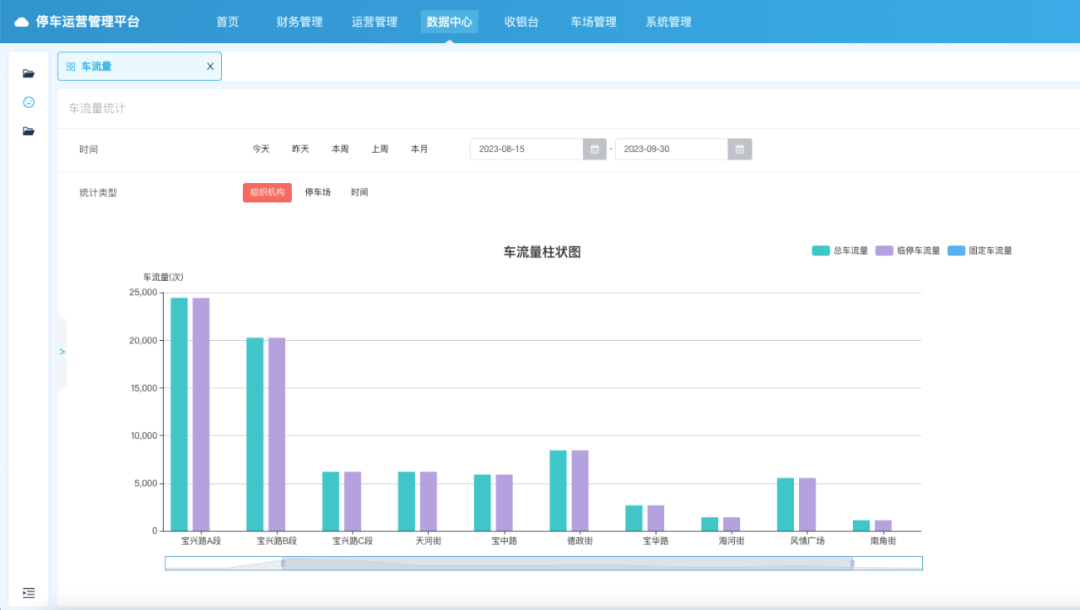Open the 车场管理 menu
The height and width of the screenshot is (610, 1080).
(x=593, y=22)
